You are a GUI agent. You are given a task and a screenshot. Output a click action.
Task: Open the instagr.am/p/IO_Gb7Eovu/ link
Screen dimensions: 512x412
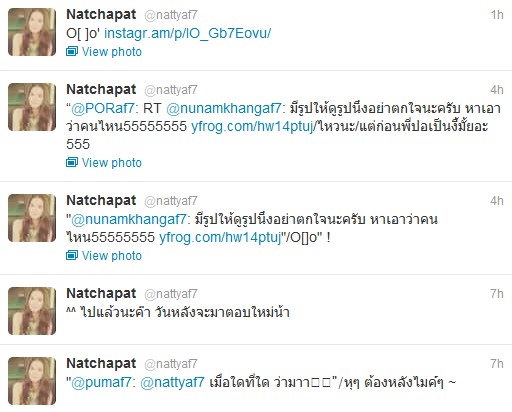(187, 33)
